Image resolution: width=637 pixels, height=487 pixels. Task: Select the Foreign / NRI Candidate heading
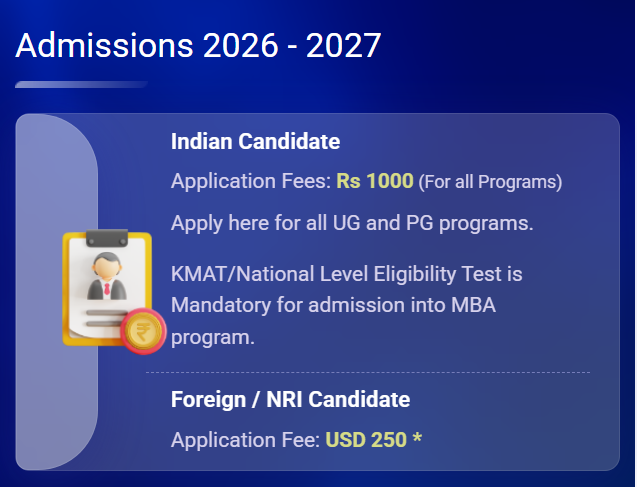(x=290, y=399)
